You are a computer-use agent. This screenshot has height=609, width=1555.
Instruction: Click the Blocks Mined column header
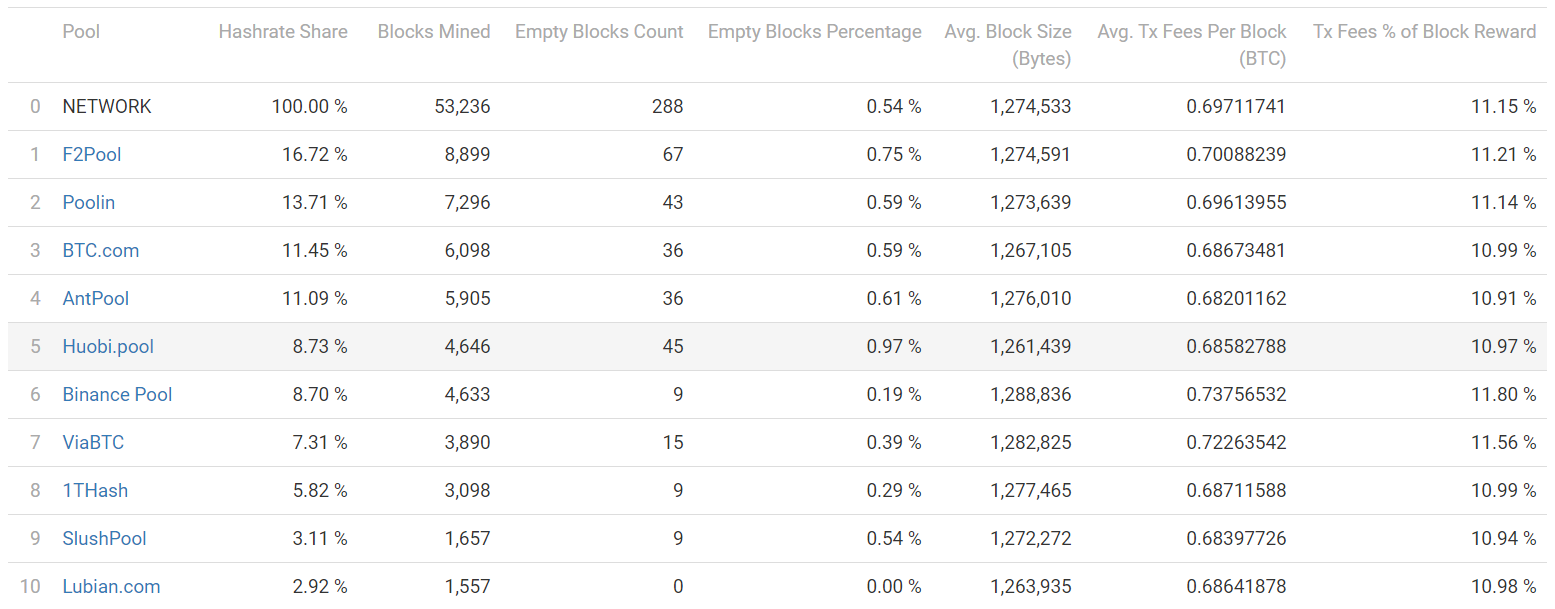[x=434, y=32]
